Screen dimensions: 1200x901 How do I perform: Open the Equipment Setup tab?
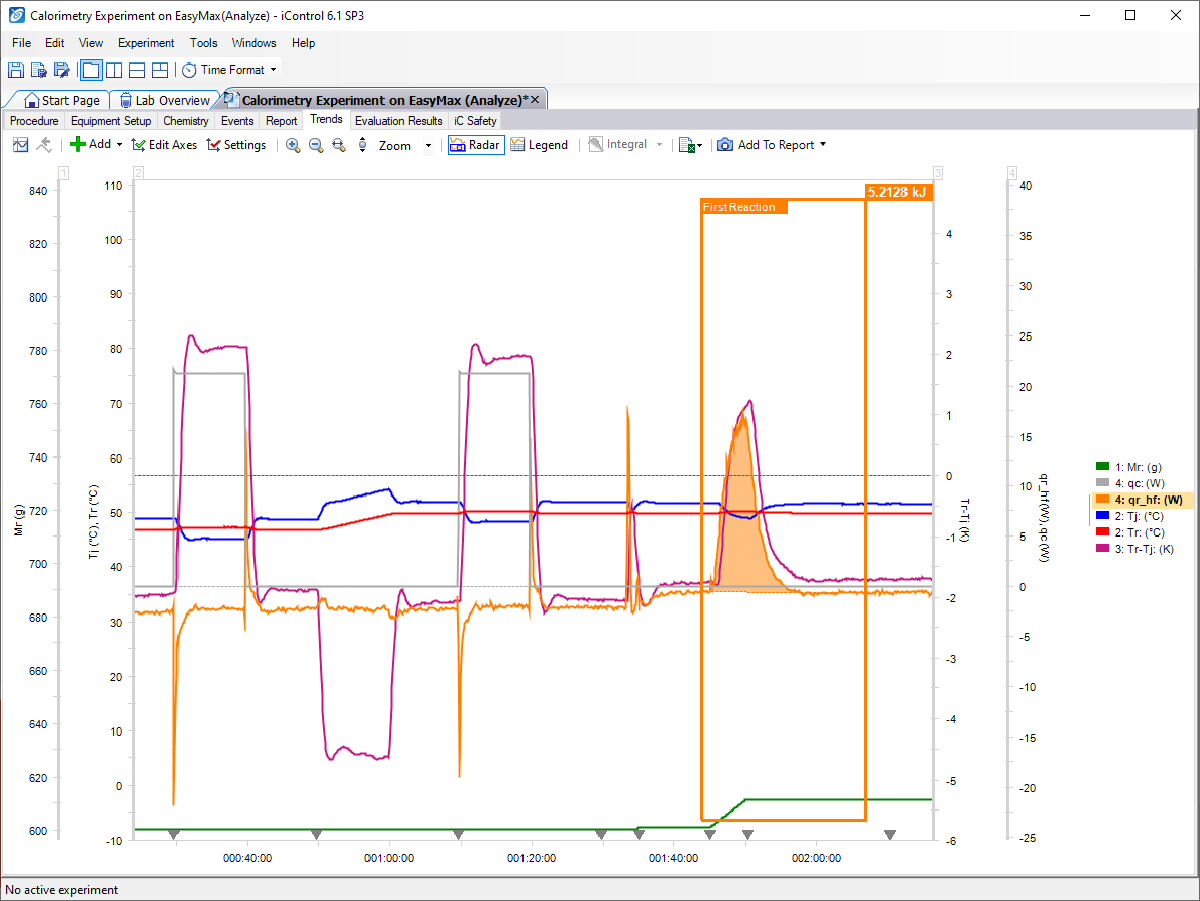point(111,121)
